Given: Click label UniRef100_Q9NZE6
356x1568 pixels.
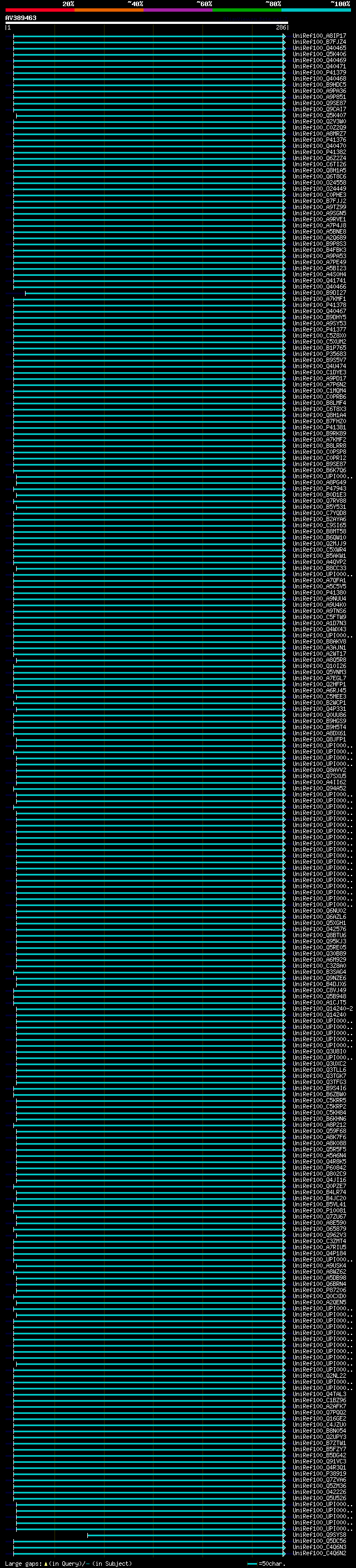Looking at the screenshot, I should pos(319,978).
